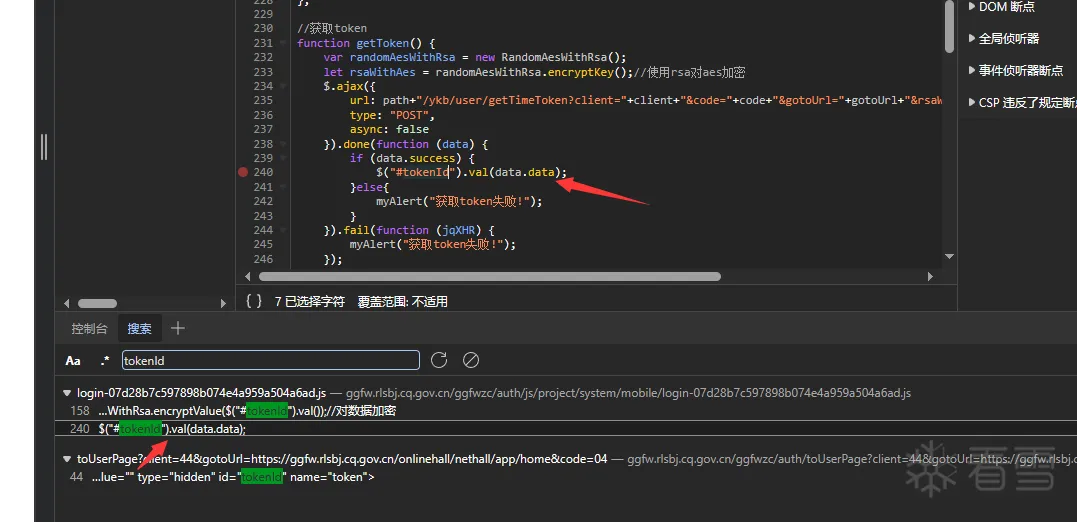This screenshot has height=522, width=1077.
Task: Toggle regular expression search option
Action: click(x=105, y=360)
